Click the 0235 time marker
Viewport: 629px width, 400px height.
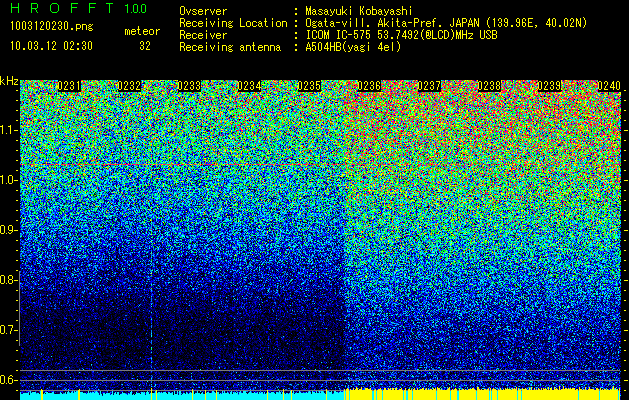click(309, 86)
